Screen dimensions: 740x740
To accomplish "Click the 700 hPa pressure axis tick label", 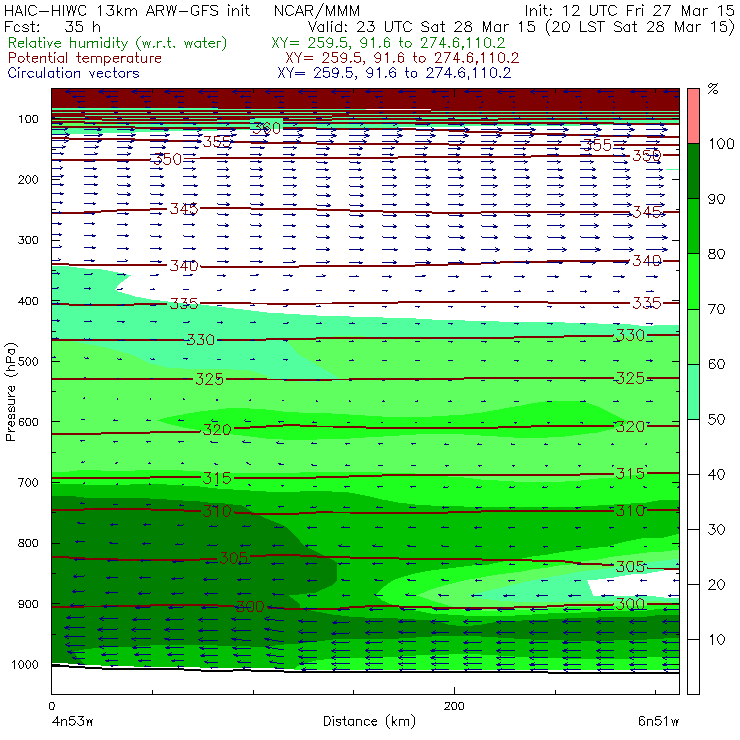I will [28, 482].
